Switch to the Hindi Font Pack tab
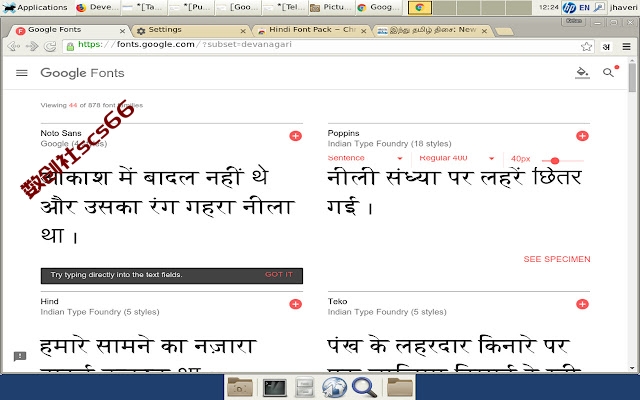 click(312, 30)
